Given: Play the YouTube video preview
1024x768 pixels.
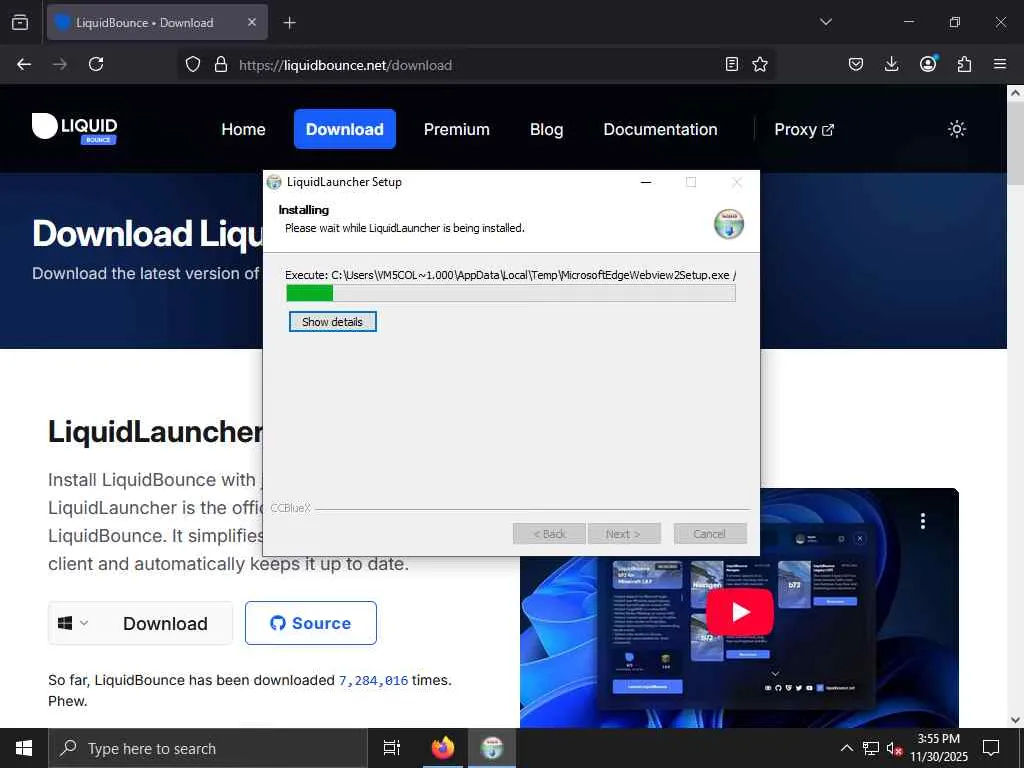Looking at the screenshot, I should (x=740, y=612).
